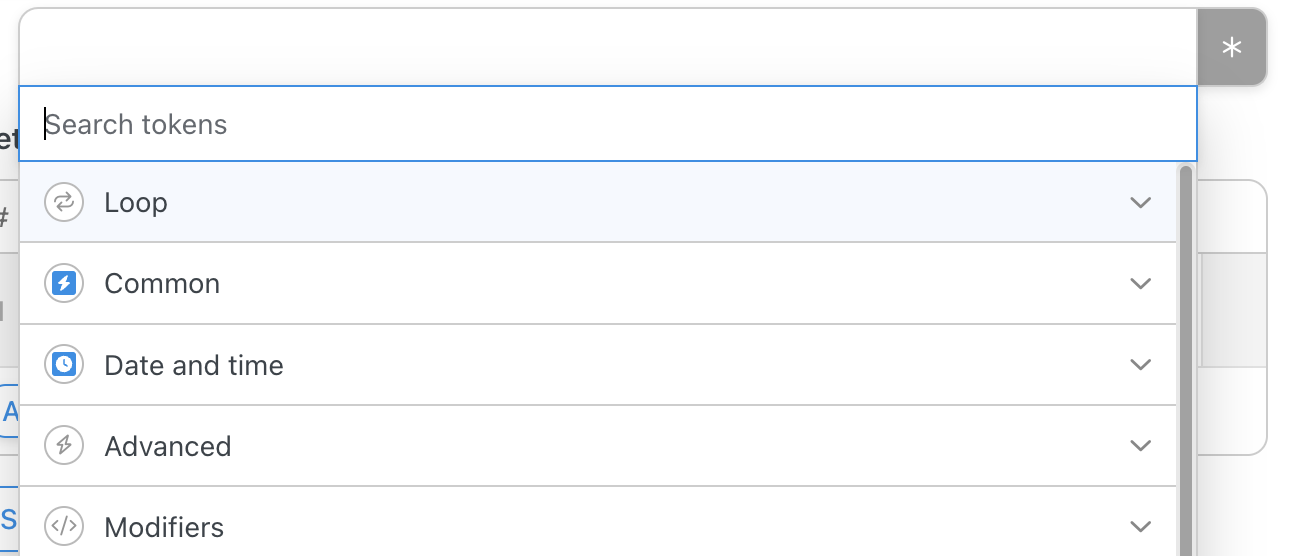Select the Date and time category
This screenshot has width=1304, height=556.
[598, 365]
